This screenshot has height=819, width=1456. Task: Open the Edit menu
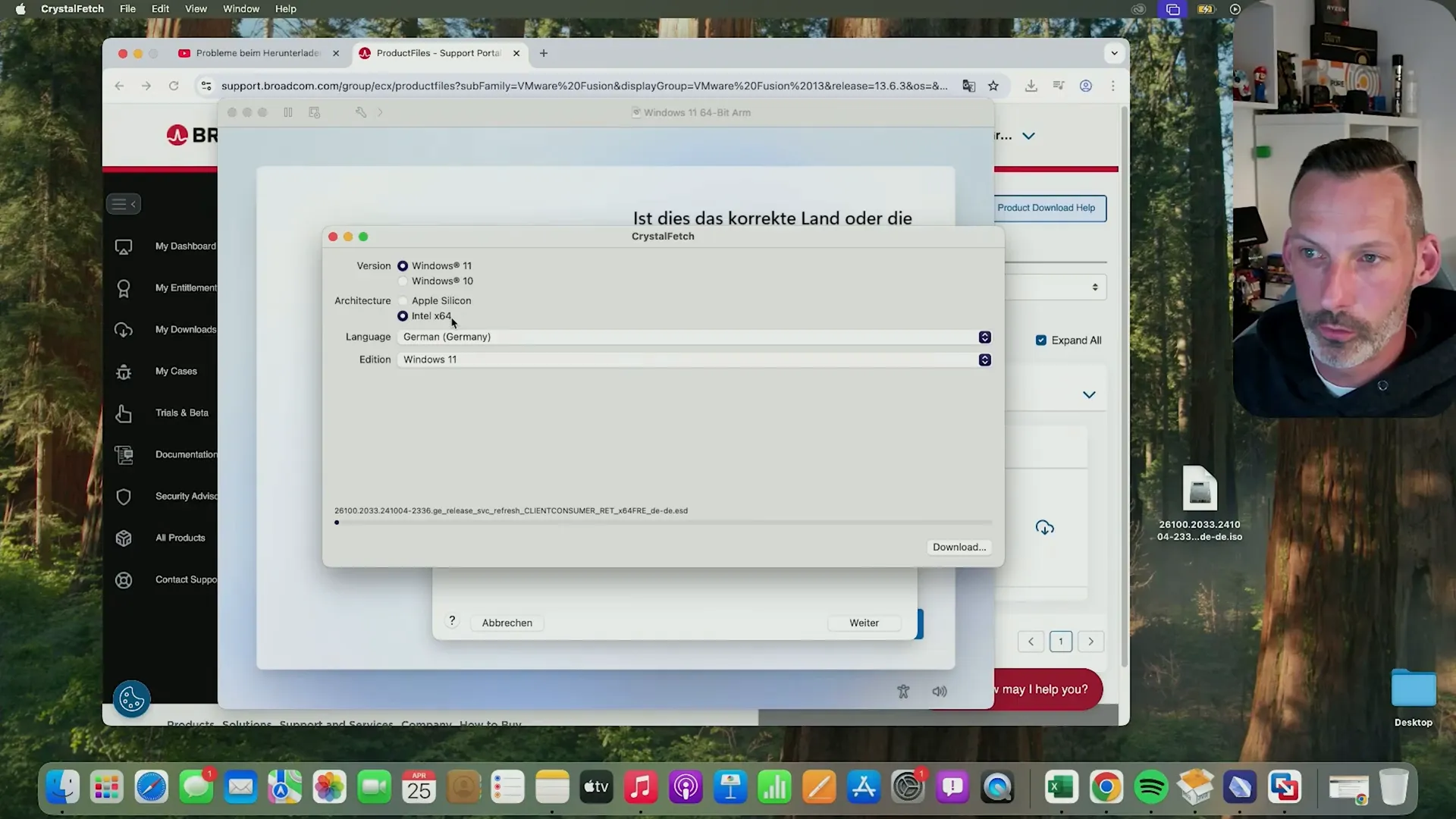[x=160, y=9]
